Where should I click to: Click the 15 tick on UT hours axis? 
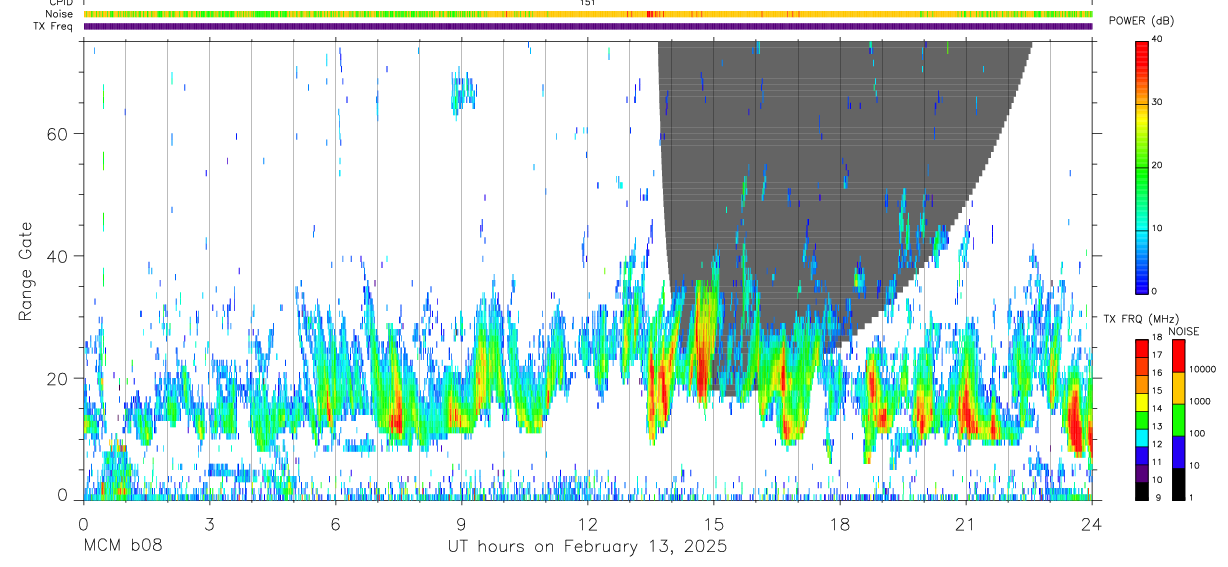point(713,525)
